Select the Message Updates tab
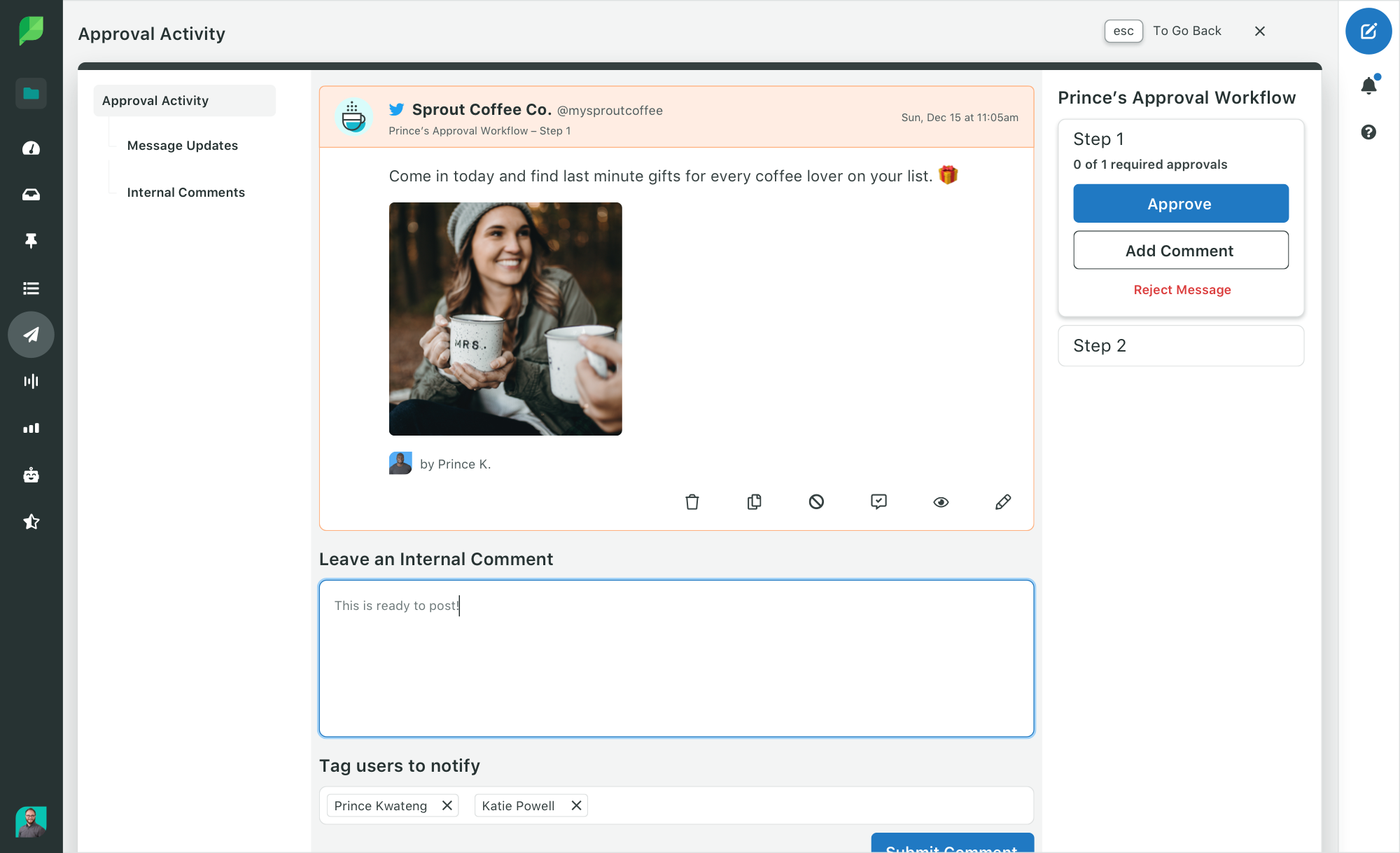Viewport: 1400px width, 853px height. (x=183, y=145)
